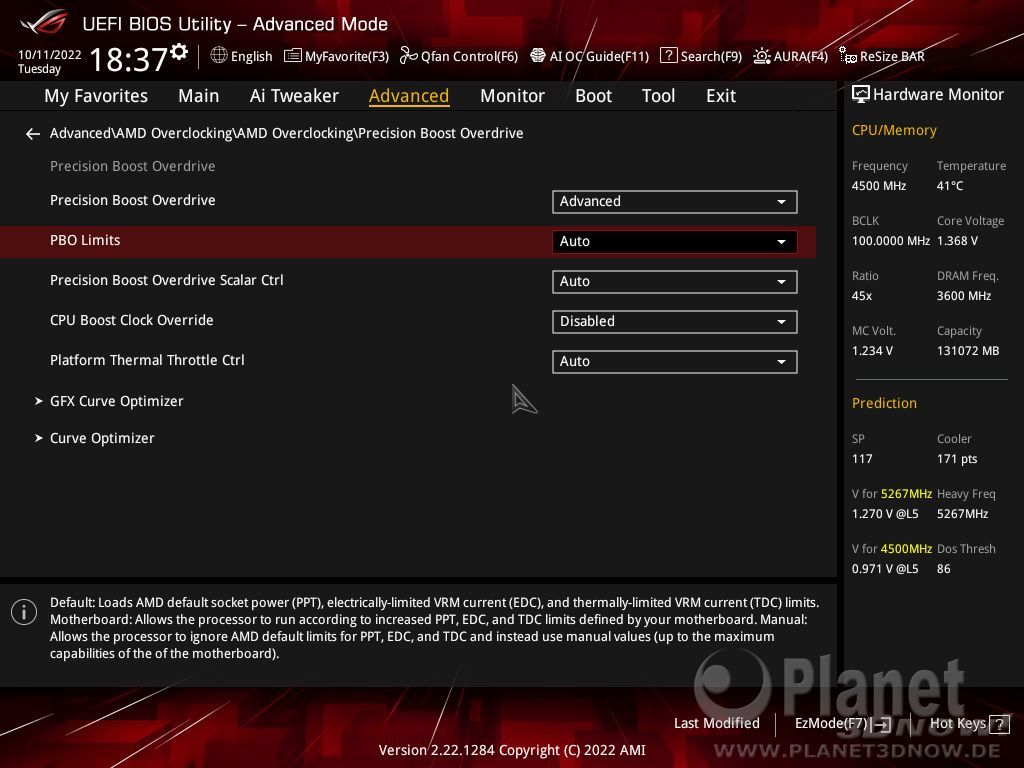The width and height of the screenshot is (1024, 768).
Task: Open MyFavorite(F3) label
Action: point(347,57)
